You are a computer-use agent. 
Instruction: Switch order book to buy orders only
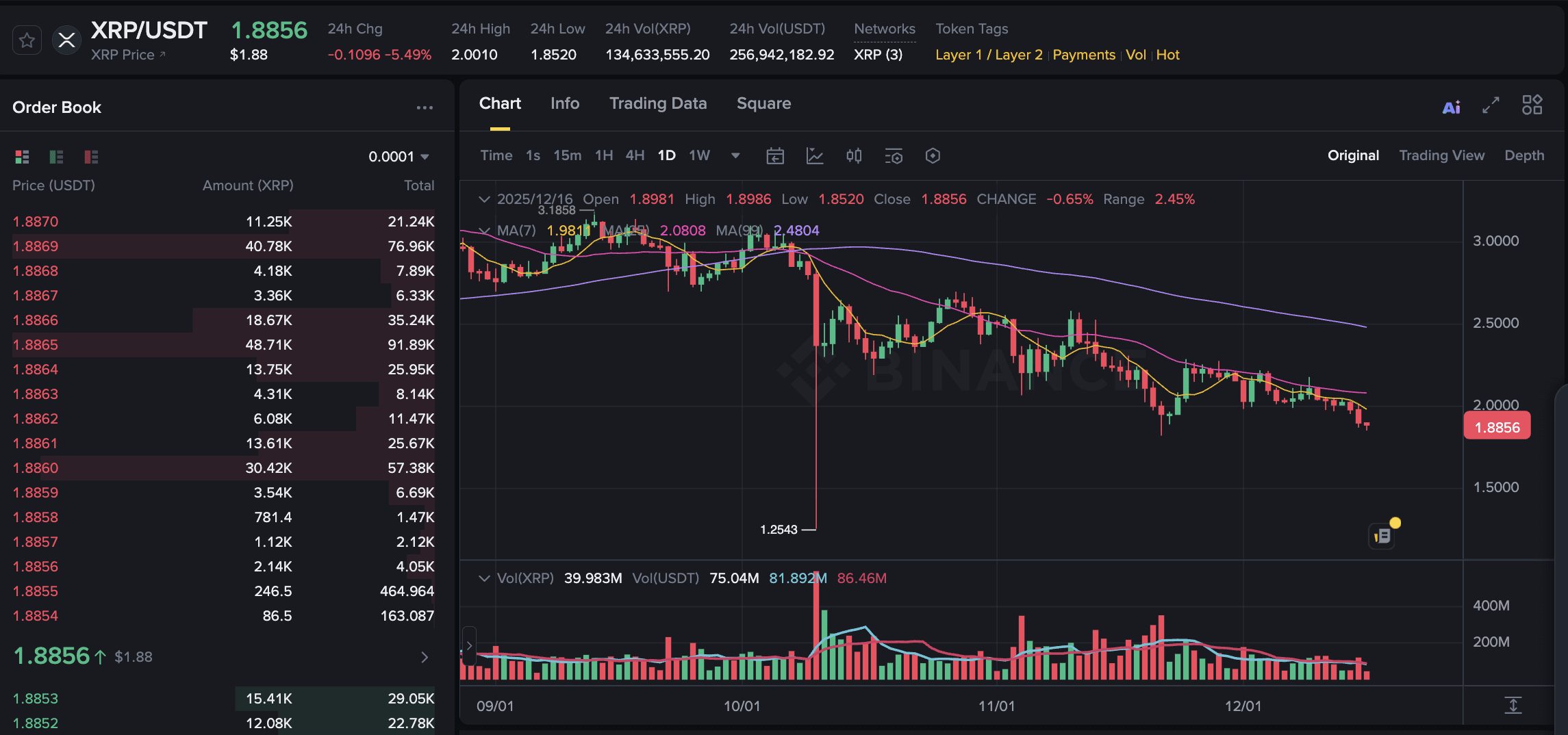pyautogui.click(x=56, y=157)
